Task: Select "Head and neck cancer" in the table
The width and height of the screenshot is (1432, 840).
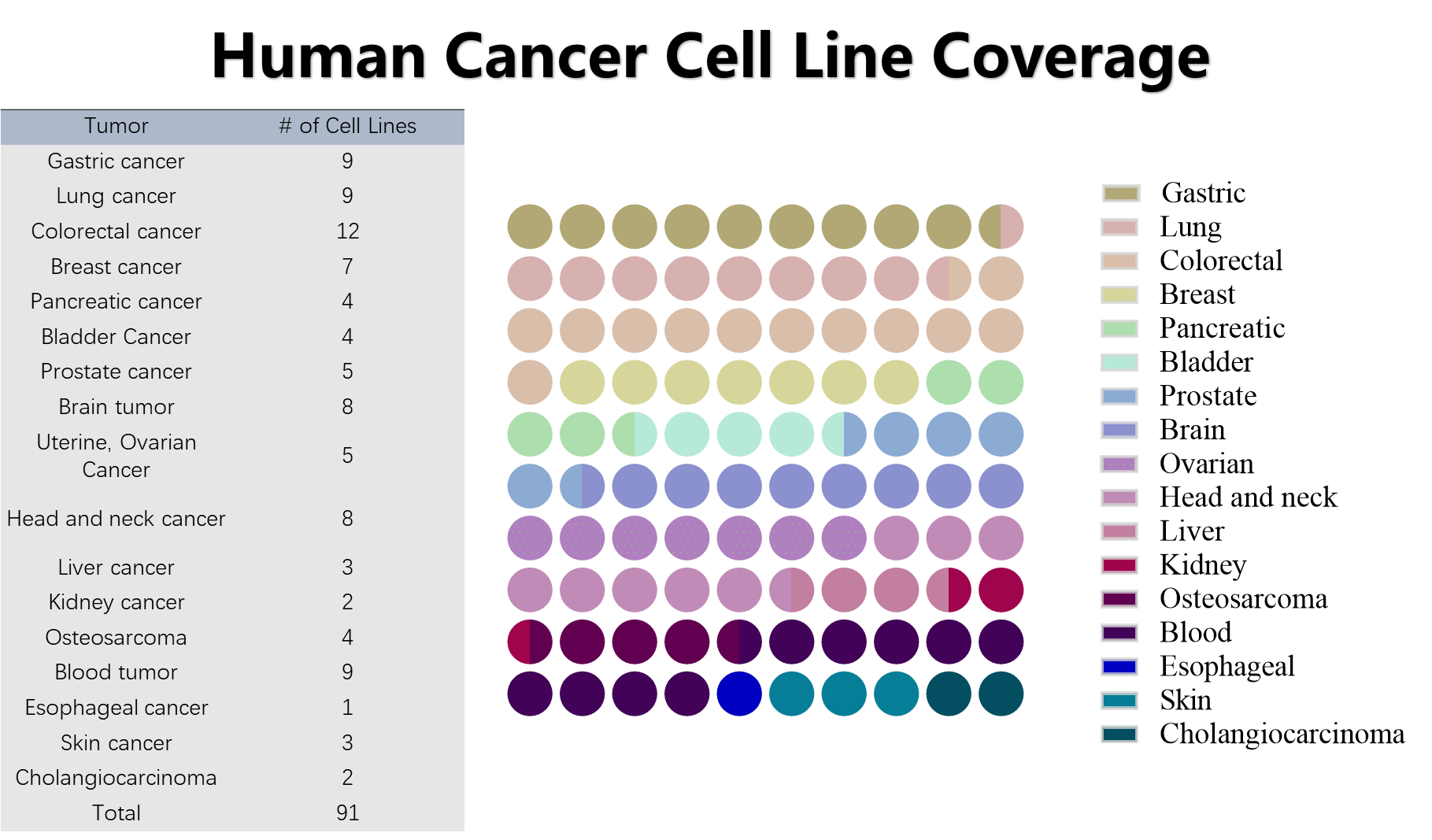Action: (117, 519)
